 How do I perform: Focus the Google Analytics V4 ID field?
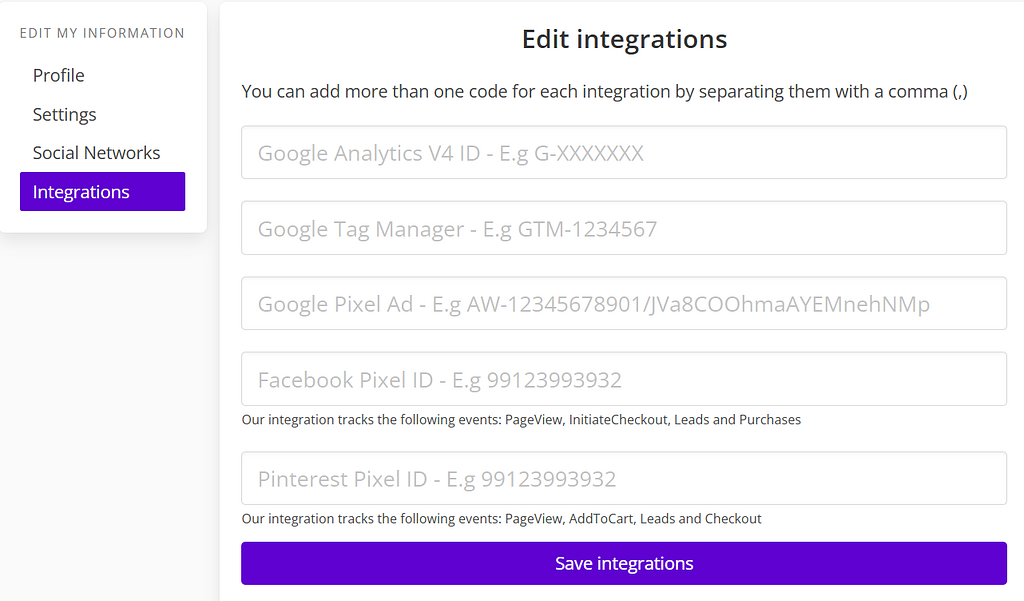[623, 153]
